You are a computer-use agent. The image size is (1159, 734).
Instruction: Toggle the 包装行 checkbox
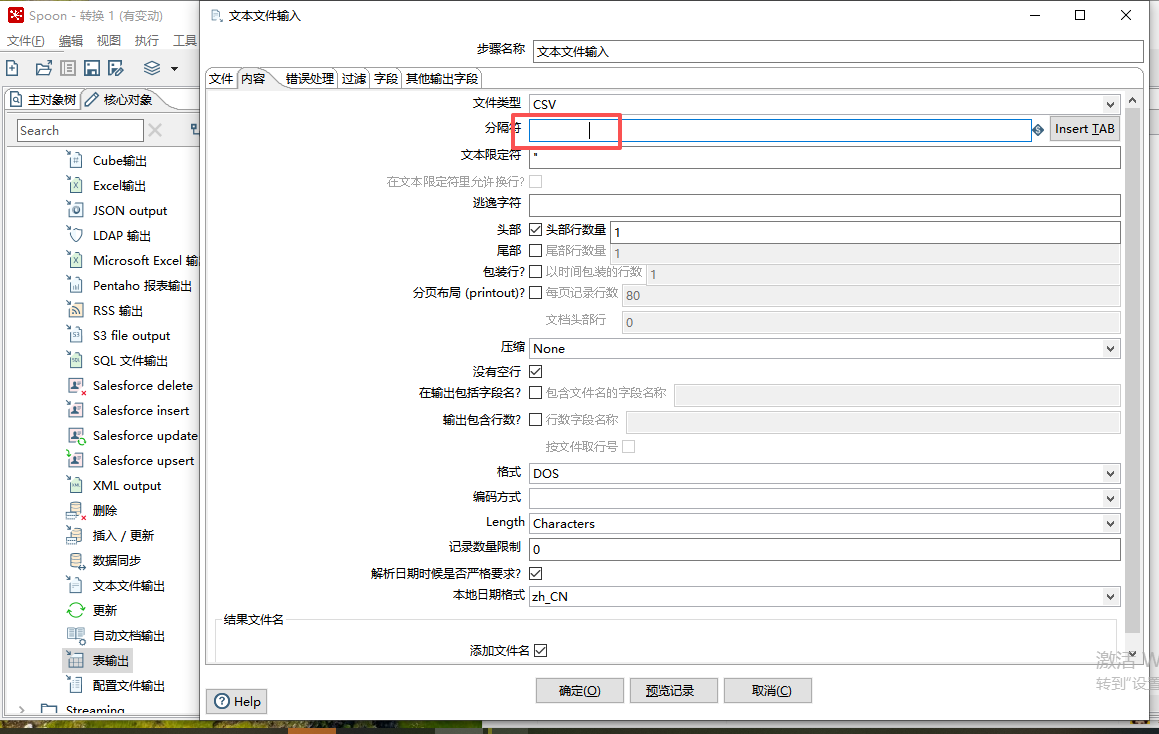click(x=536, y=271)
